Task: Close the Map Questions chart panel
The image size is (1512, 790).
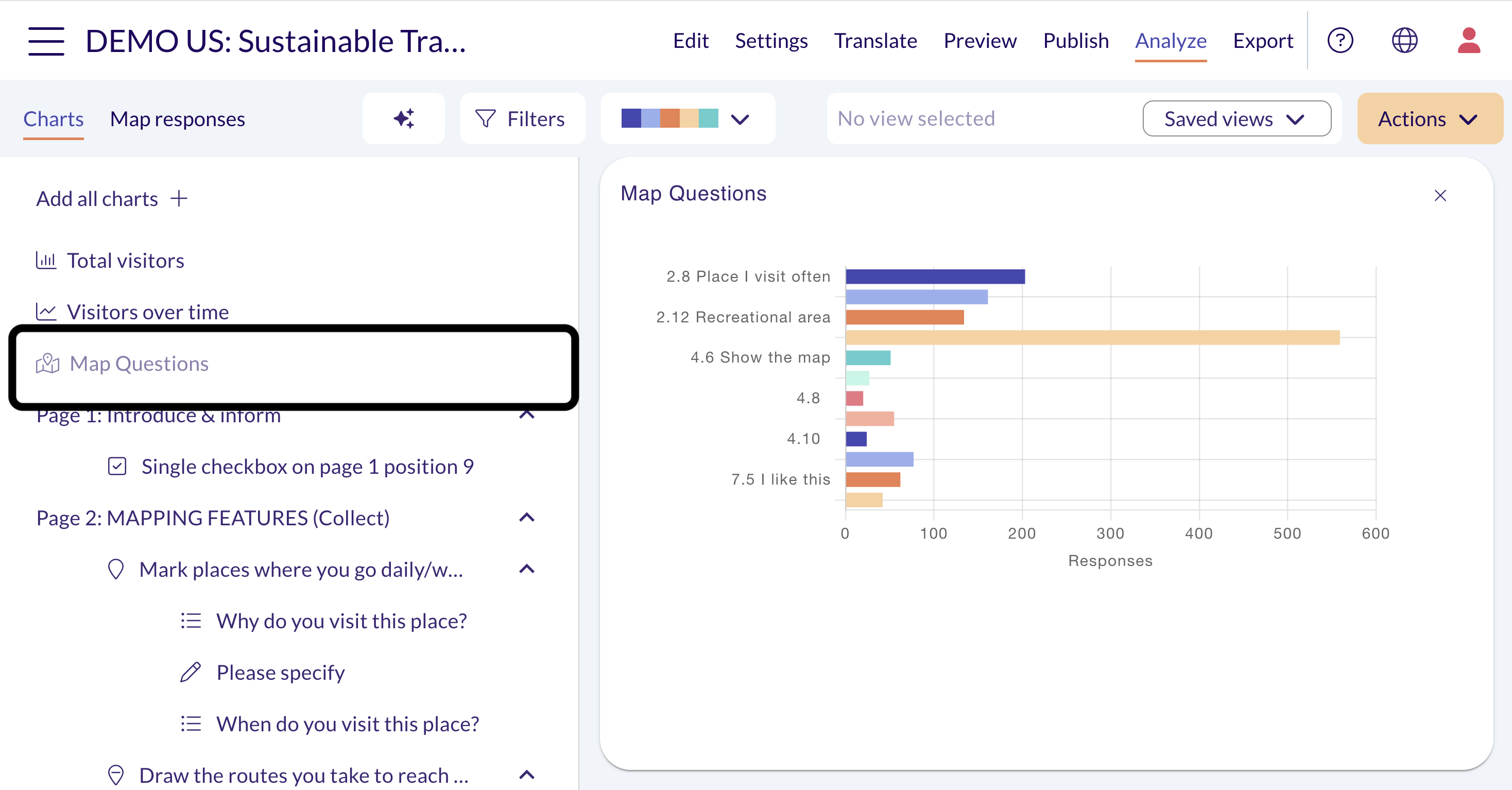Action: (x=1440, y=196)
